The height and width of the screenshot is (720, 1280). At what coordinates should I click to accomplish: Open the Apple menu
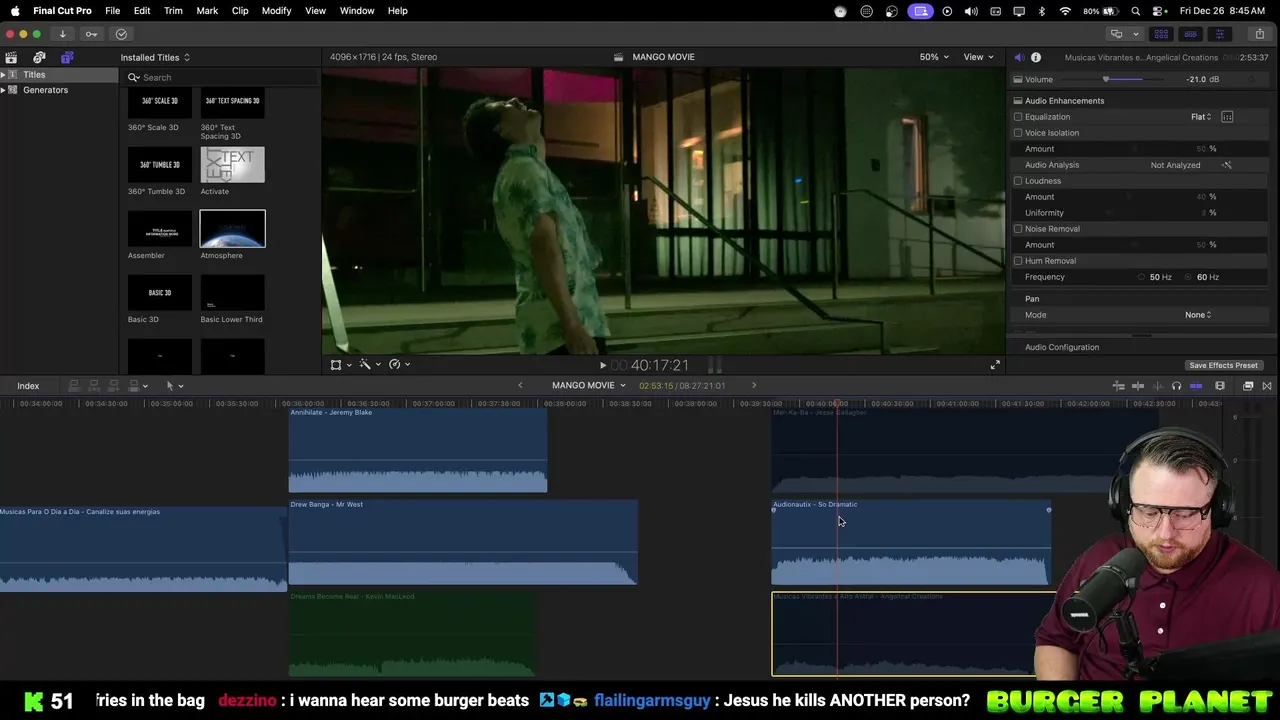point(15,11)
